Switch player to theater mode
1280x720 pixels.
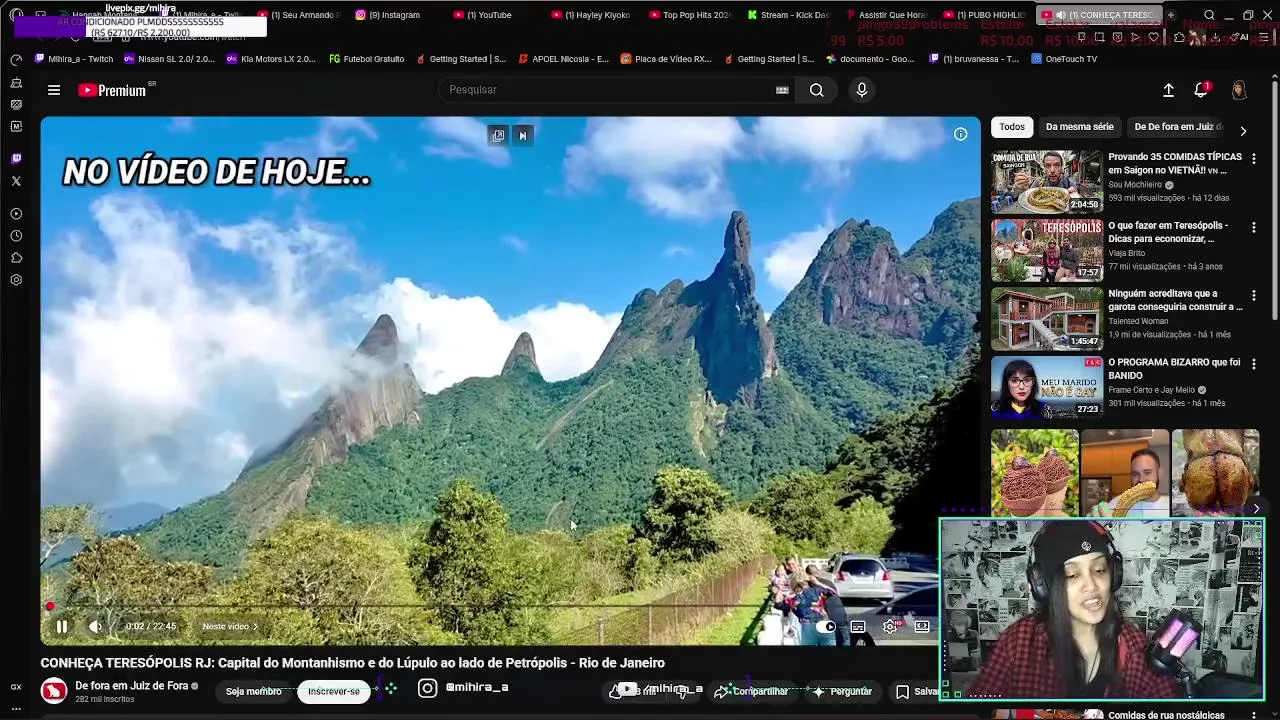point(922,626)
